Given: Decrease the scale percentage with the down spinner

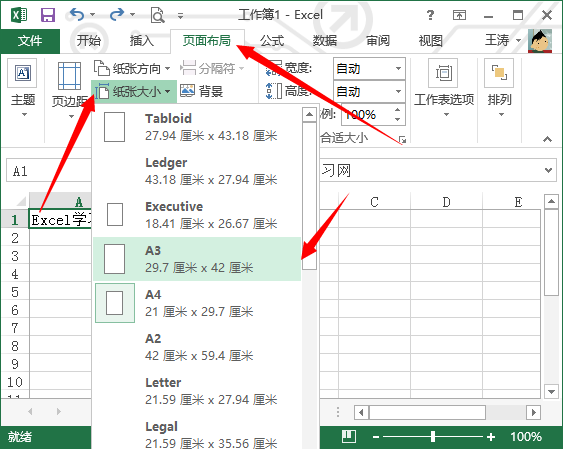Looking at the screenshot, I should coord(397,120).
